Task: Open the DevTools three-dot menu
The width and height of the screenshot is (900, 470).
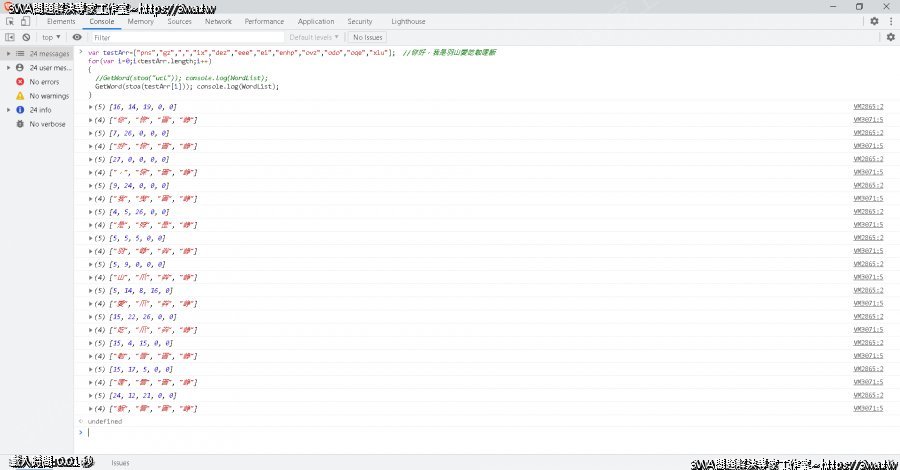Action: [x=890, y=21]
